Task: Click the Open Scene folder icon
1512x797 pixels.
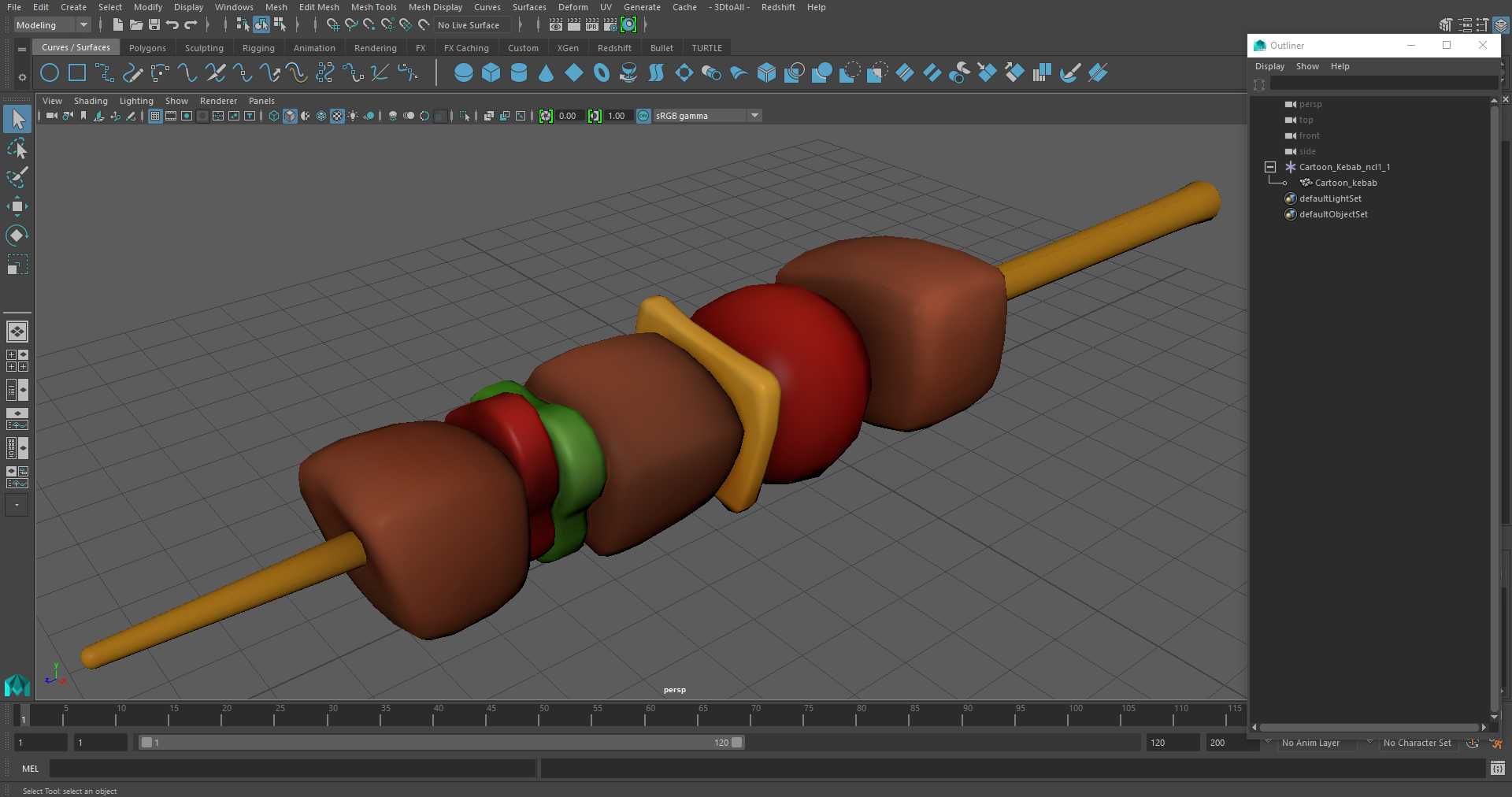Action: [x=135, y=25]
